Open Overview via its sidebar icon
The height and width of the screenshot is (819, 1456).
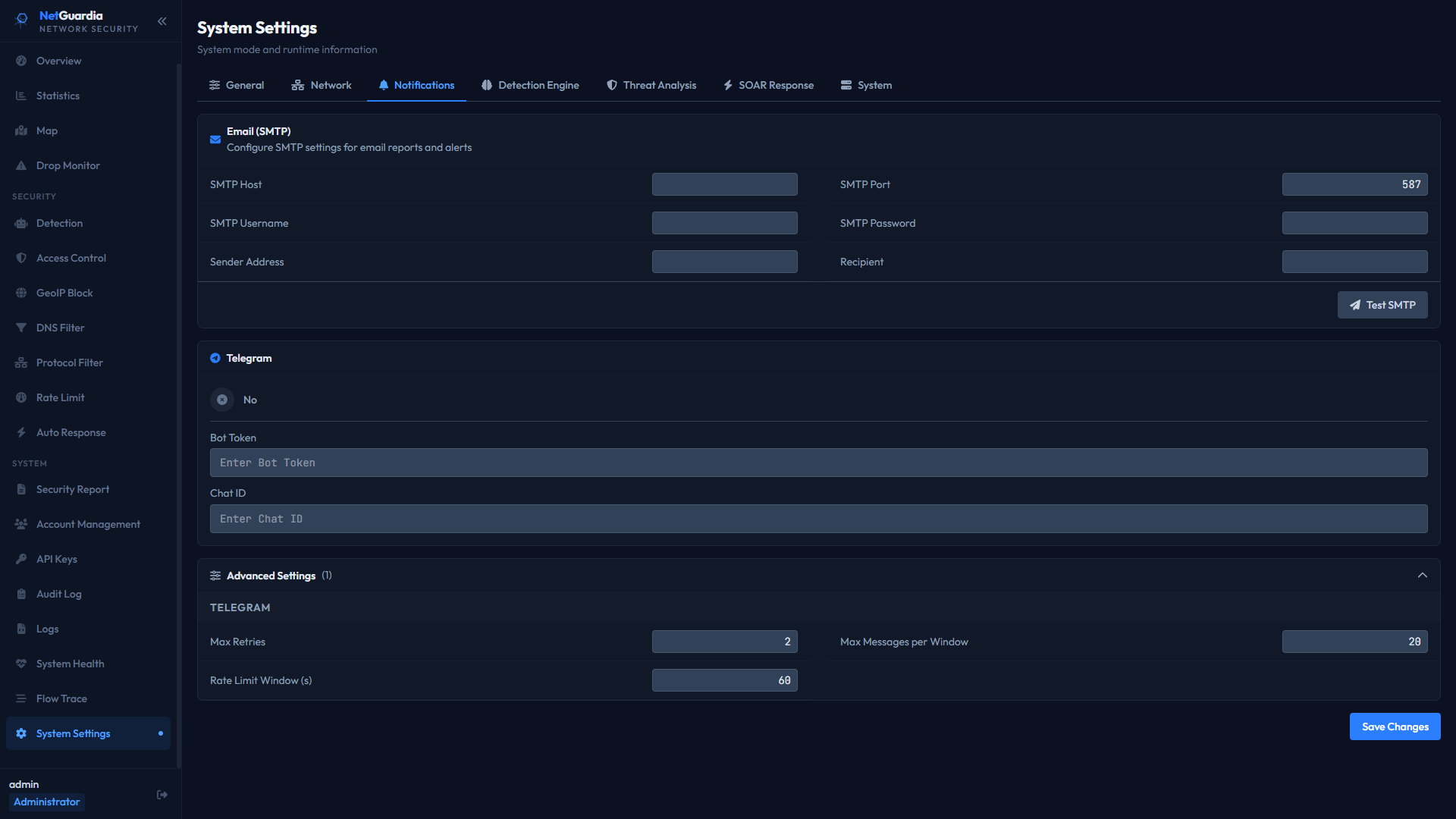coord(21,61)
